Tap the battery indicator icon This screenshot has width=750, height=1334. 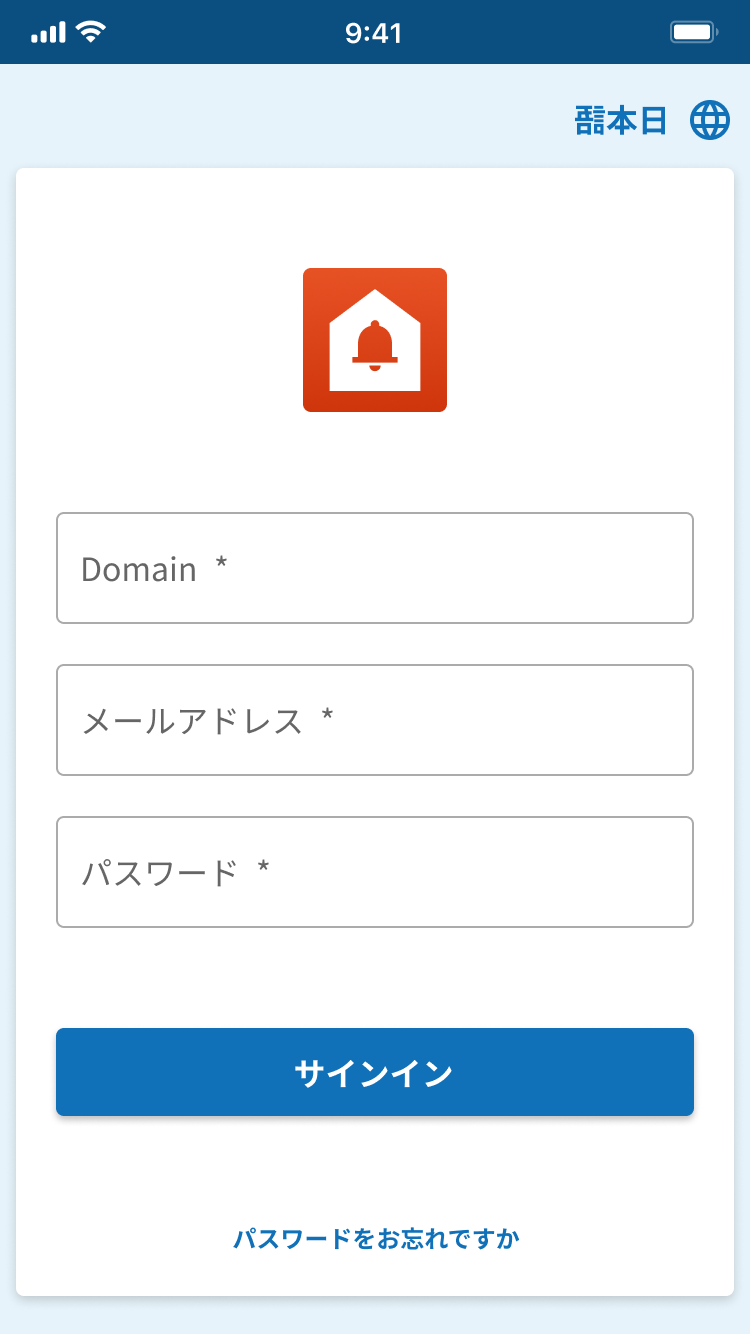(x=693, y=33)
